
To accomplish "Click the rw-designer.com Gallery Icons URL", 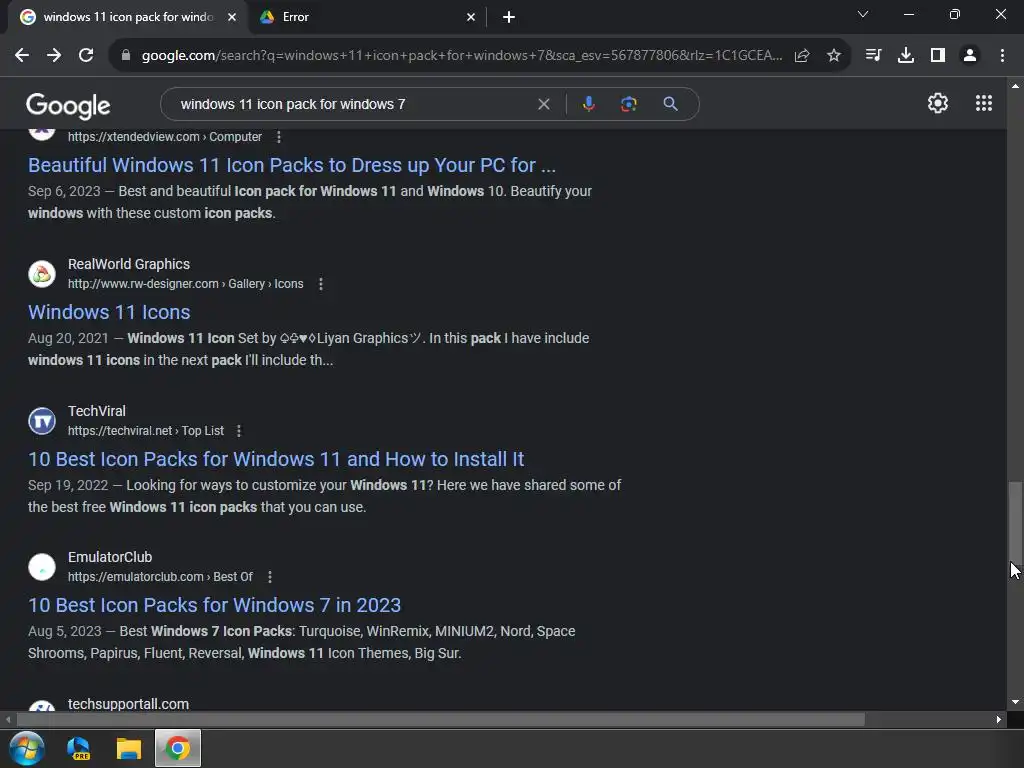I will [x=185, y=284].
